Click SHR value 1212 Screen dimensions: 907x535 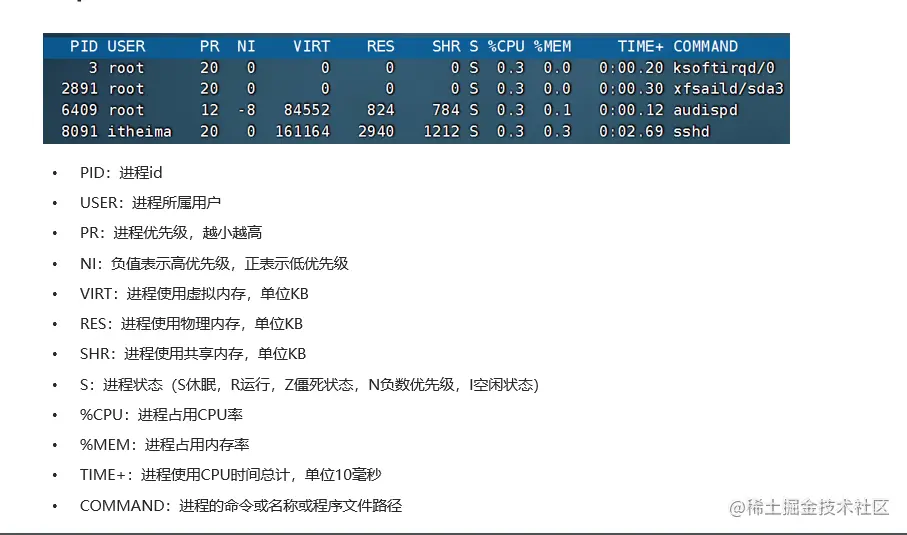tap(442, 131)
